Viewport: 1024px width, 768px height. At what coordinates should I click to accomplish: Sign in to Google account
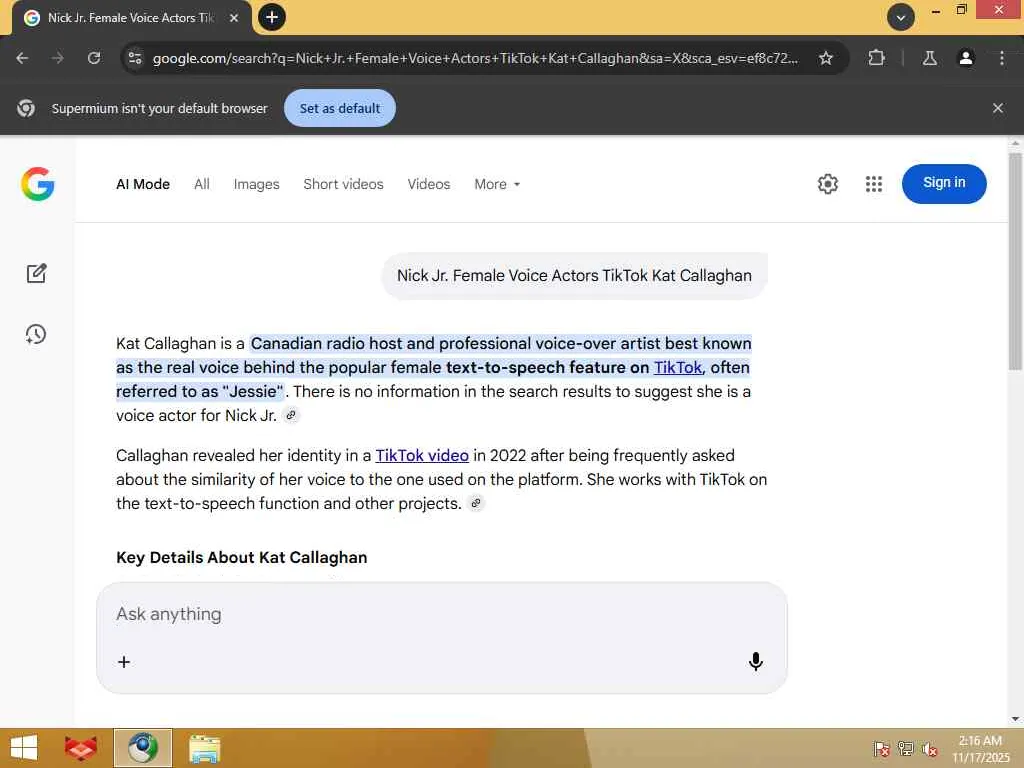(944, 184)
